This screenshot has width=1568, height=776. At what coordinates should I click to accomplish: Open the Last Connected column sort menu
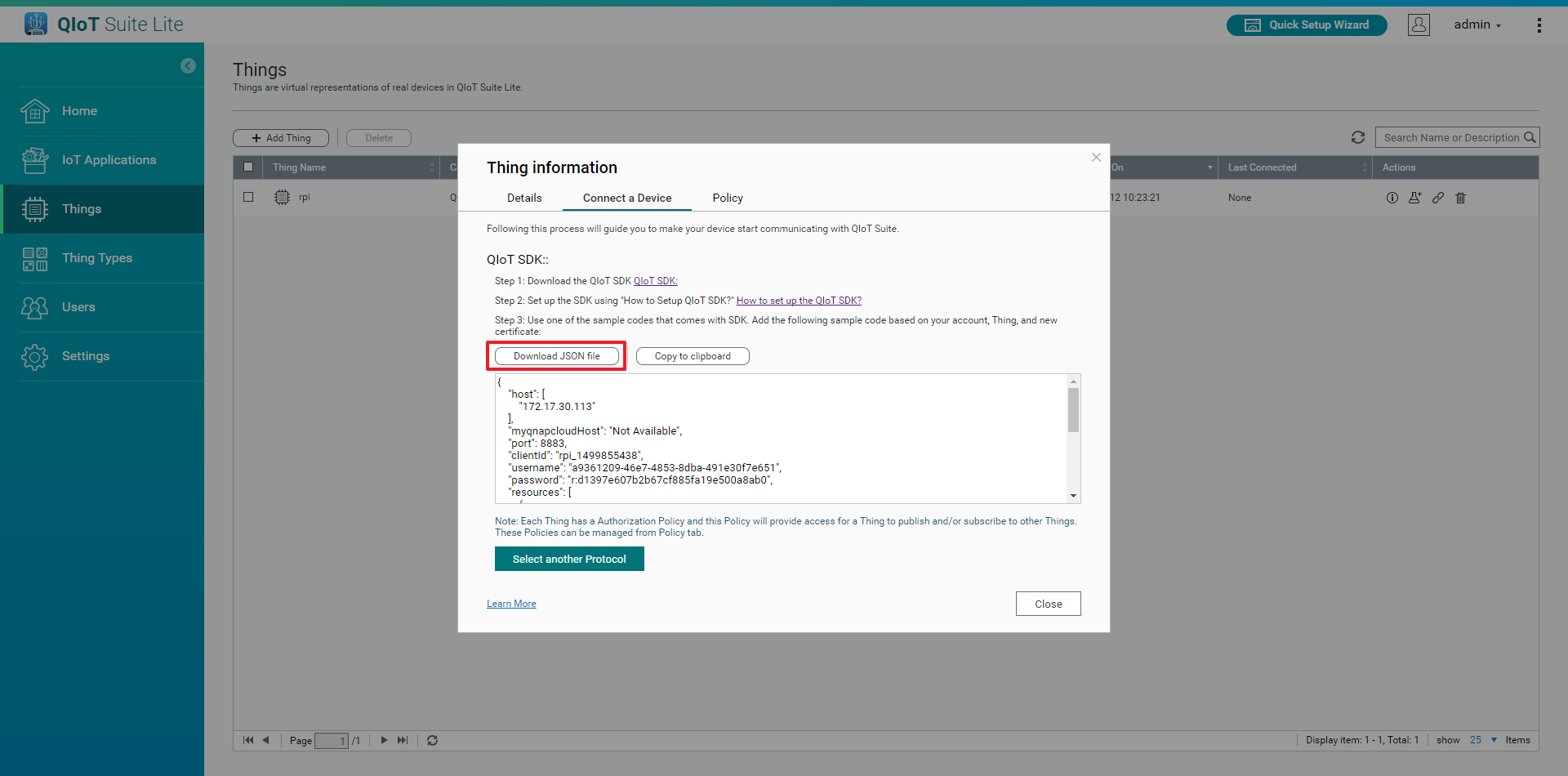coord(1364,167)
